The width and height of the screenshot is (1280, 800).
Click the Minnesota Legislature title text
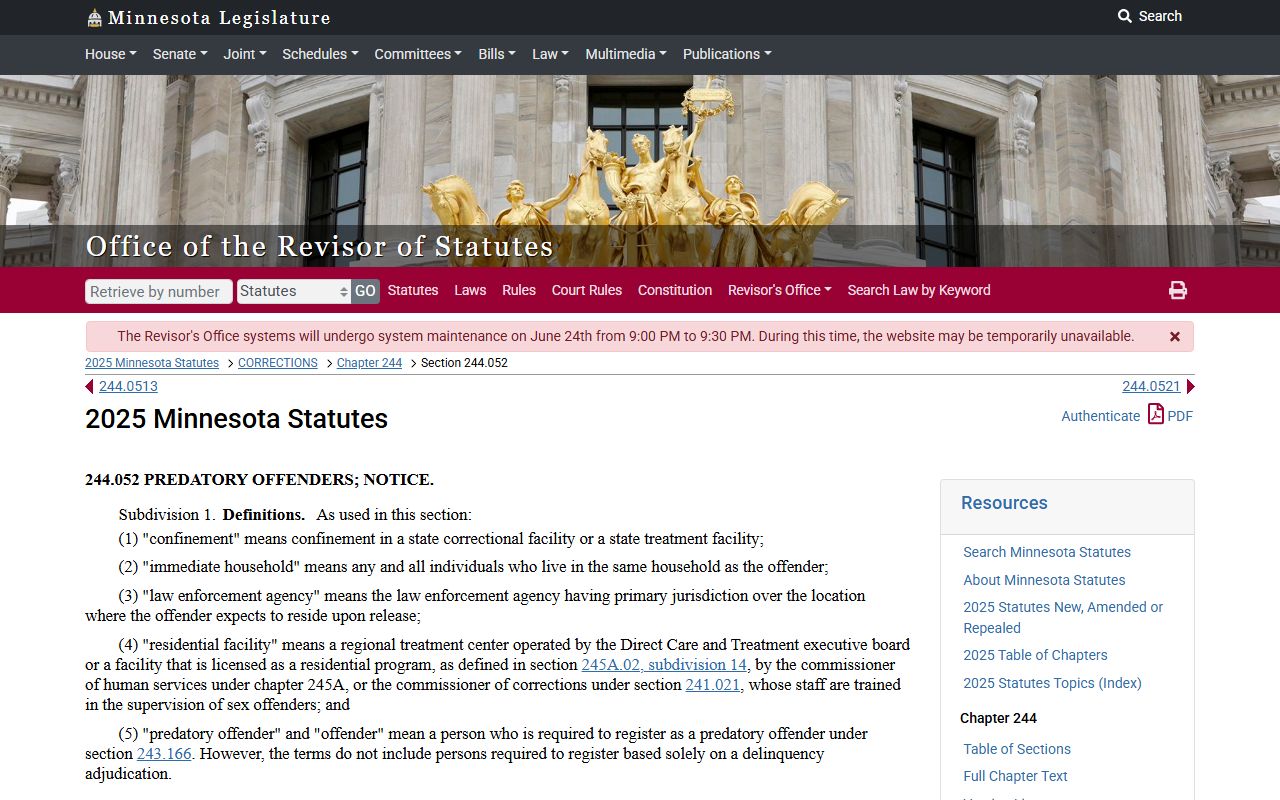click(219, 18)
